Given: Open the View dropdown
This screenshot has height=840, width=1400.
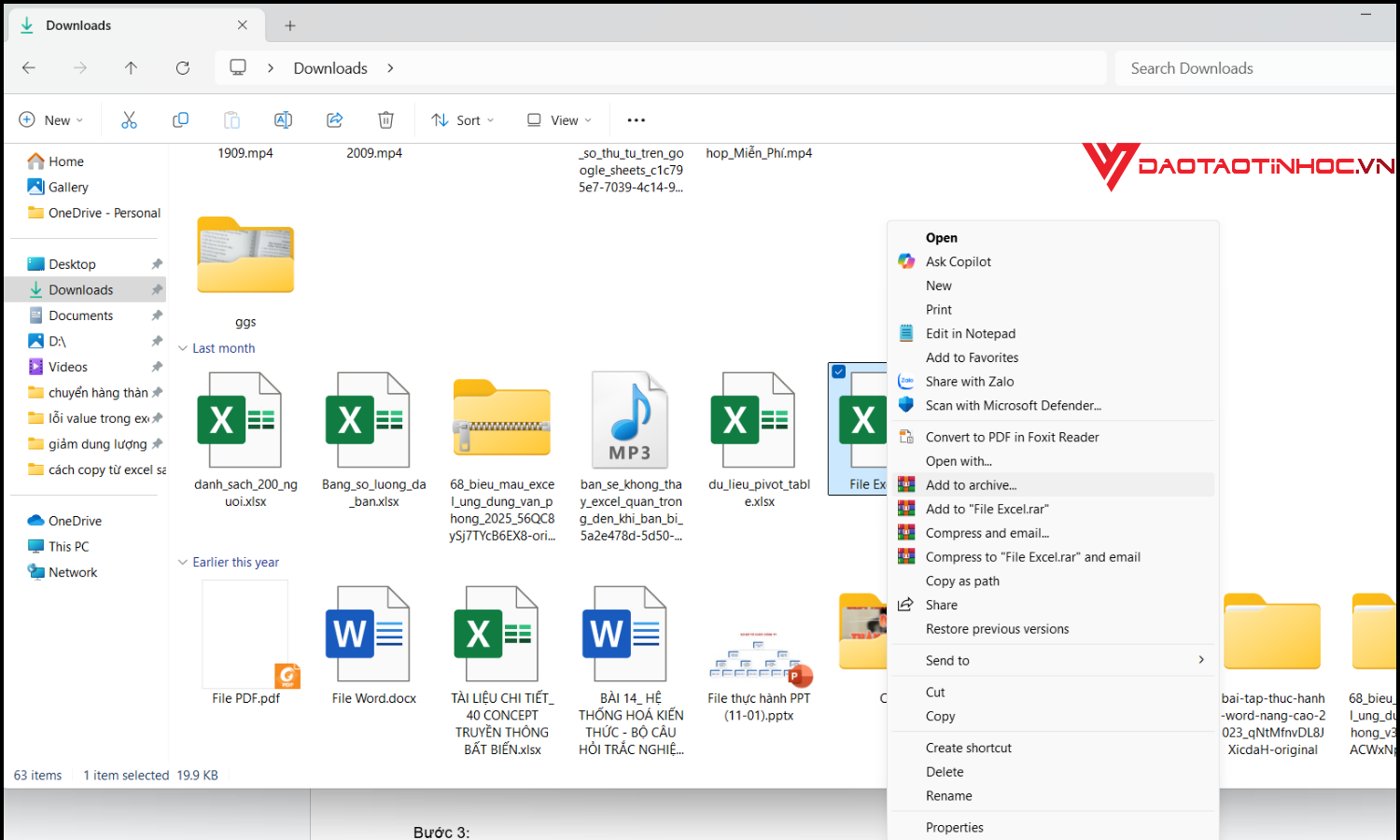Looking at the screenshot, I should [559, 120].
